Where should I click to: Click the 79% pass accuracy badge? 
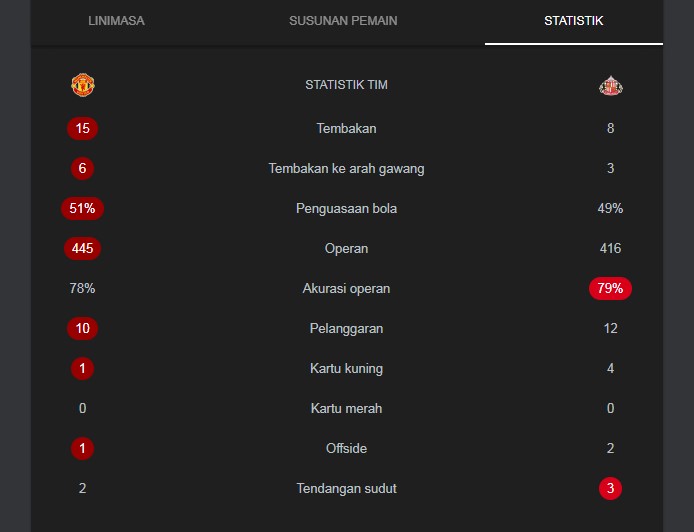(x=610, y=288)
